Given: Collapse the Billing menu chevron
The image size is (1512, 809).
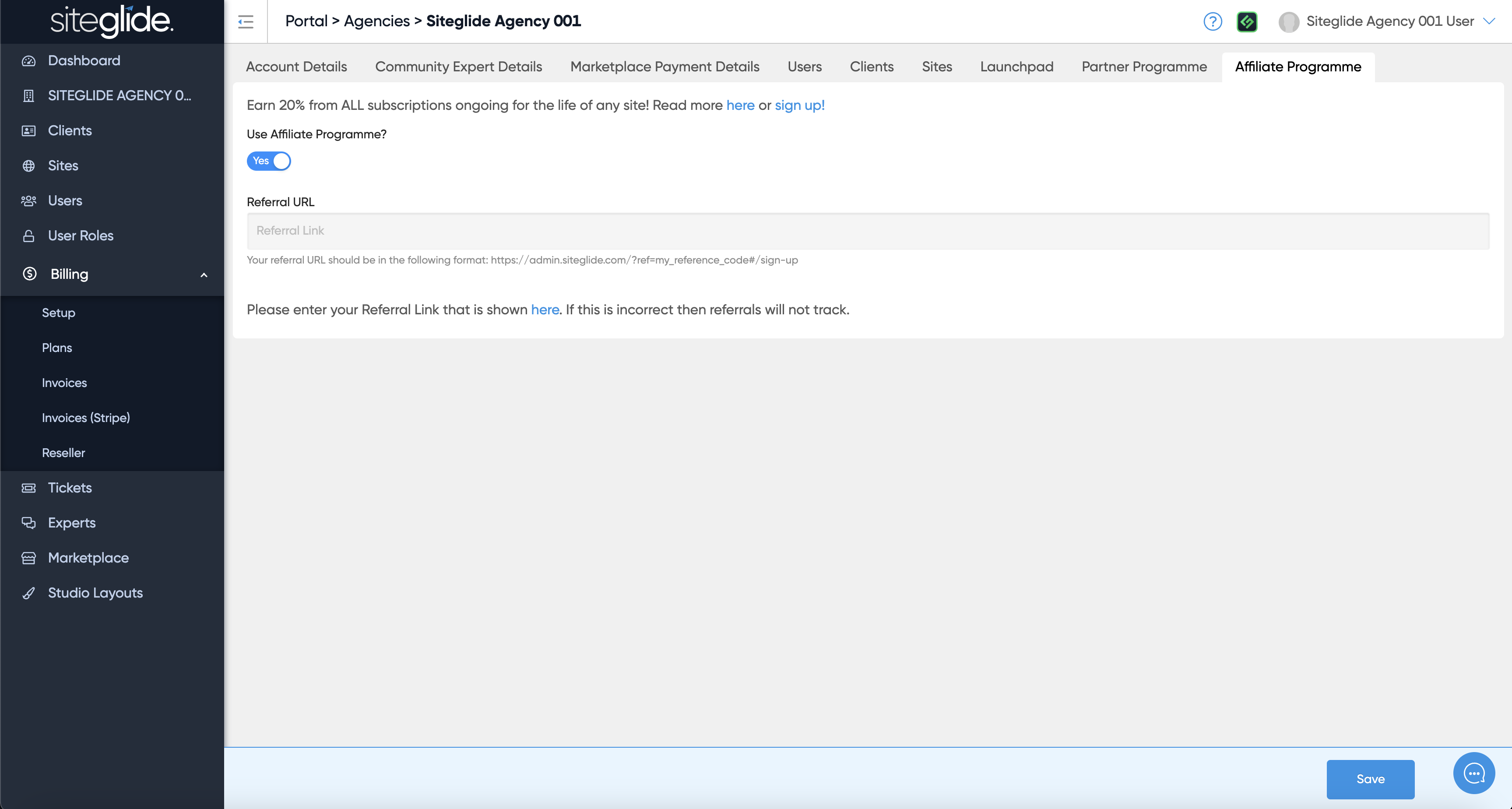Looking at the screenshot, I should click(204, 275).
